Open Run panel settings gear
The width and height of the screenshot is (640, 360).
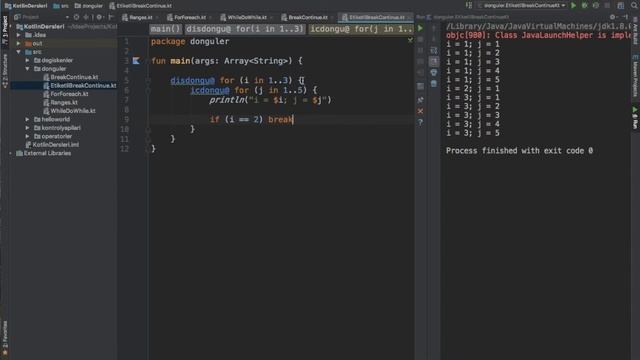[x=612, y=17]
